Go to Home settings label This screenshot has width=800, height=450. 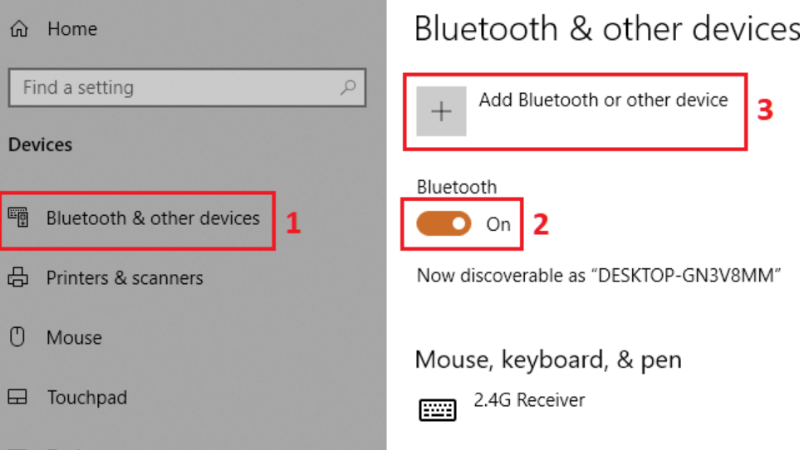(x=72, y=30)
